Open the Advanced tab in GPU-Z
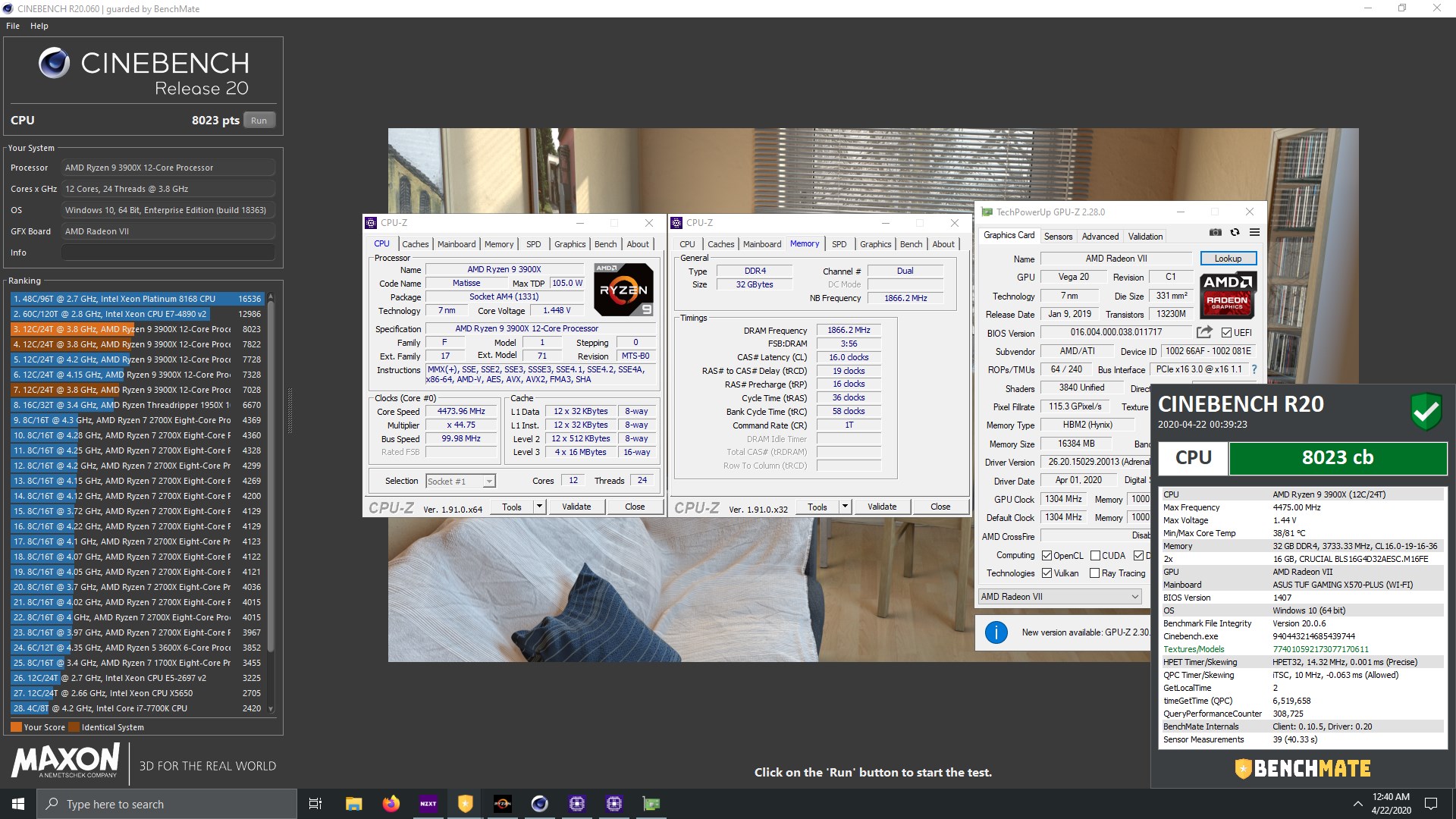Image resolution: width=1456 pixels, height=819 pixels. point(1100,236)
